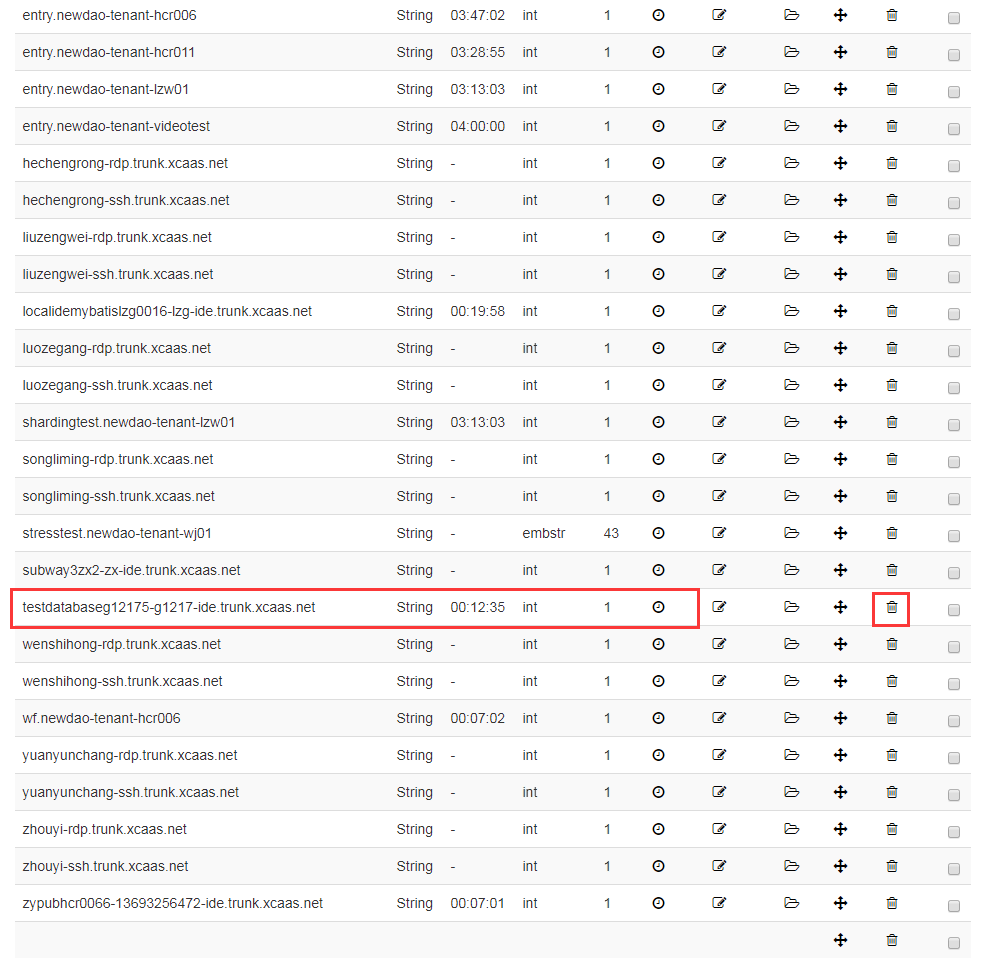The height and width of the screenshot is (962, 986).
Task: Click the wenshihong-ssh.trunk.xcaas.net key name
Action: pos(122,681)
